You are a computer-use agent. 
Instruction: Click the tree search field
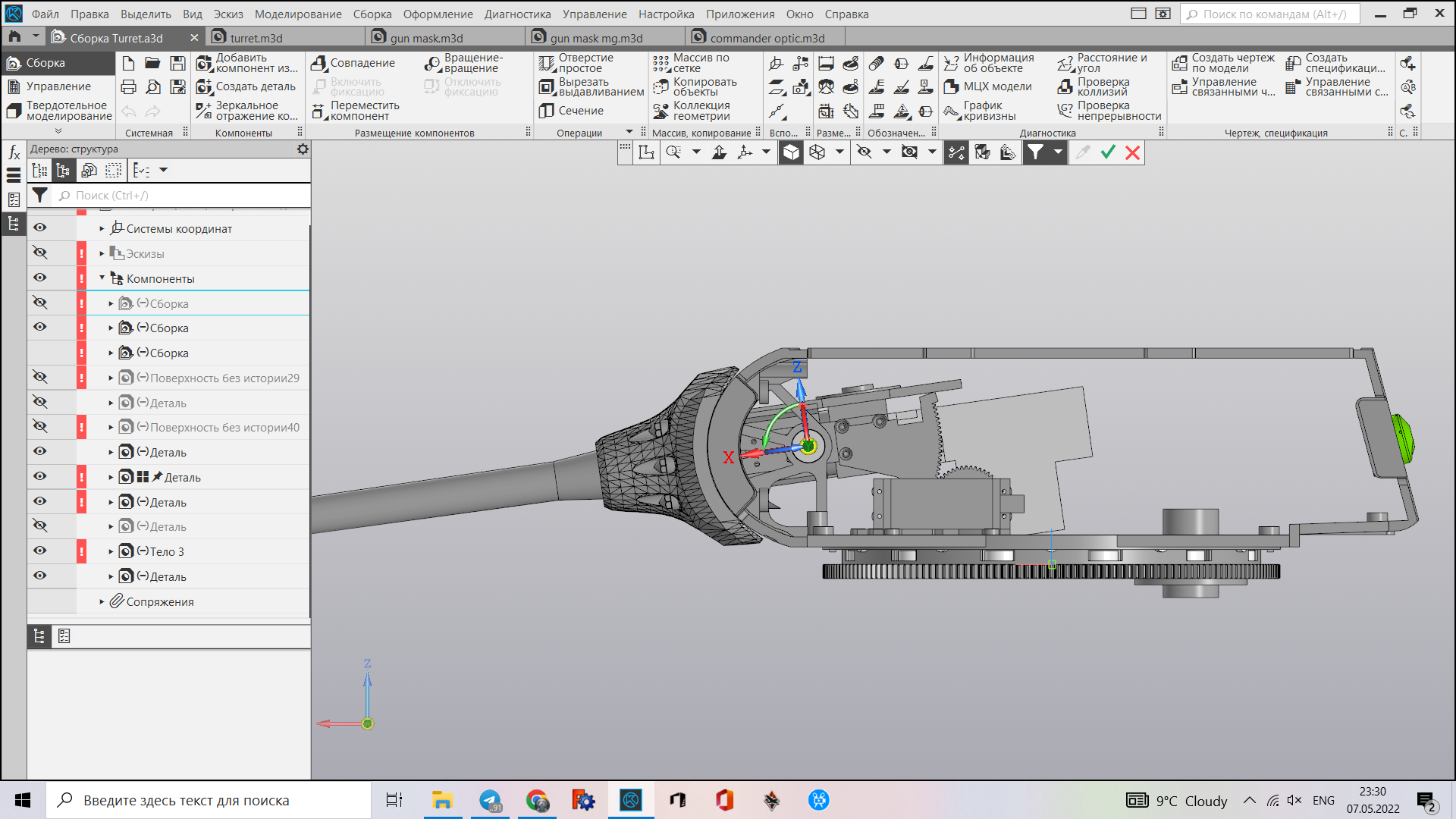pos(182,196)
